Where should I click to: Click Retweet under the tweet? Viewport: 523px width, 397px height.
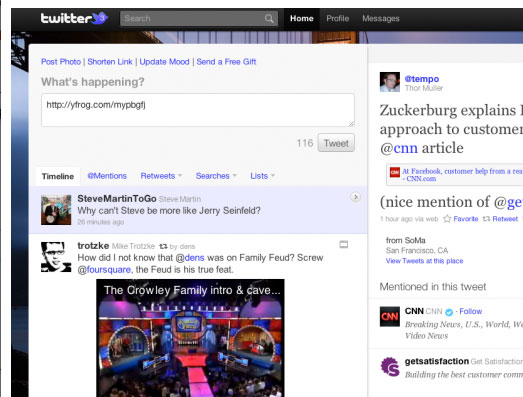[505, 219]
